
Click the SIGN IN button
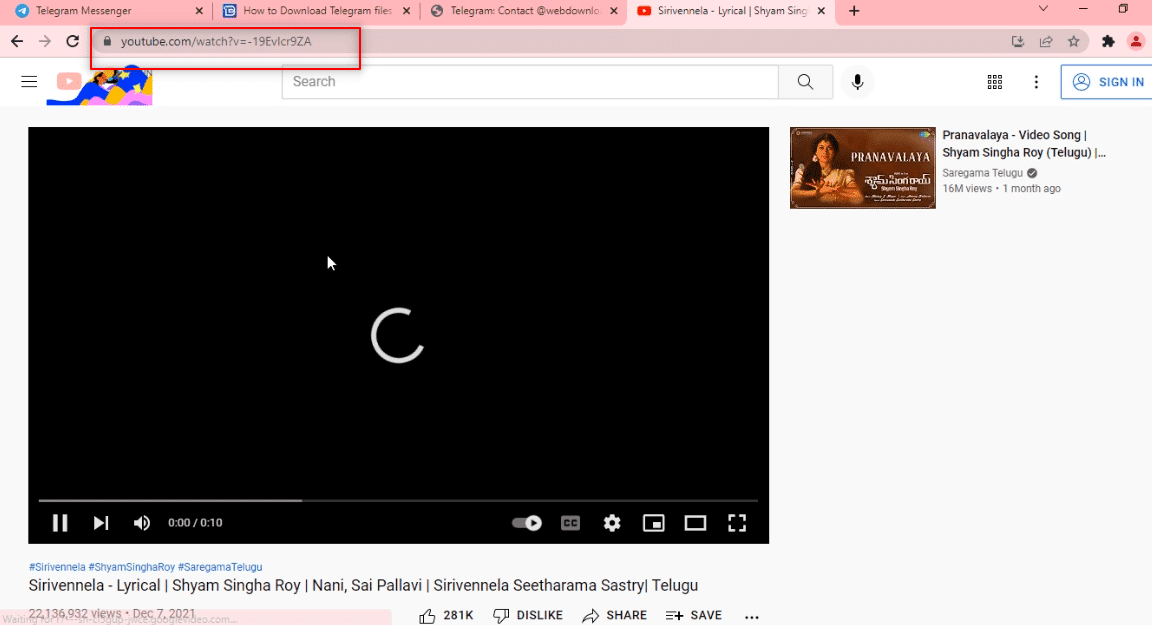click(1110, 82)
